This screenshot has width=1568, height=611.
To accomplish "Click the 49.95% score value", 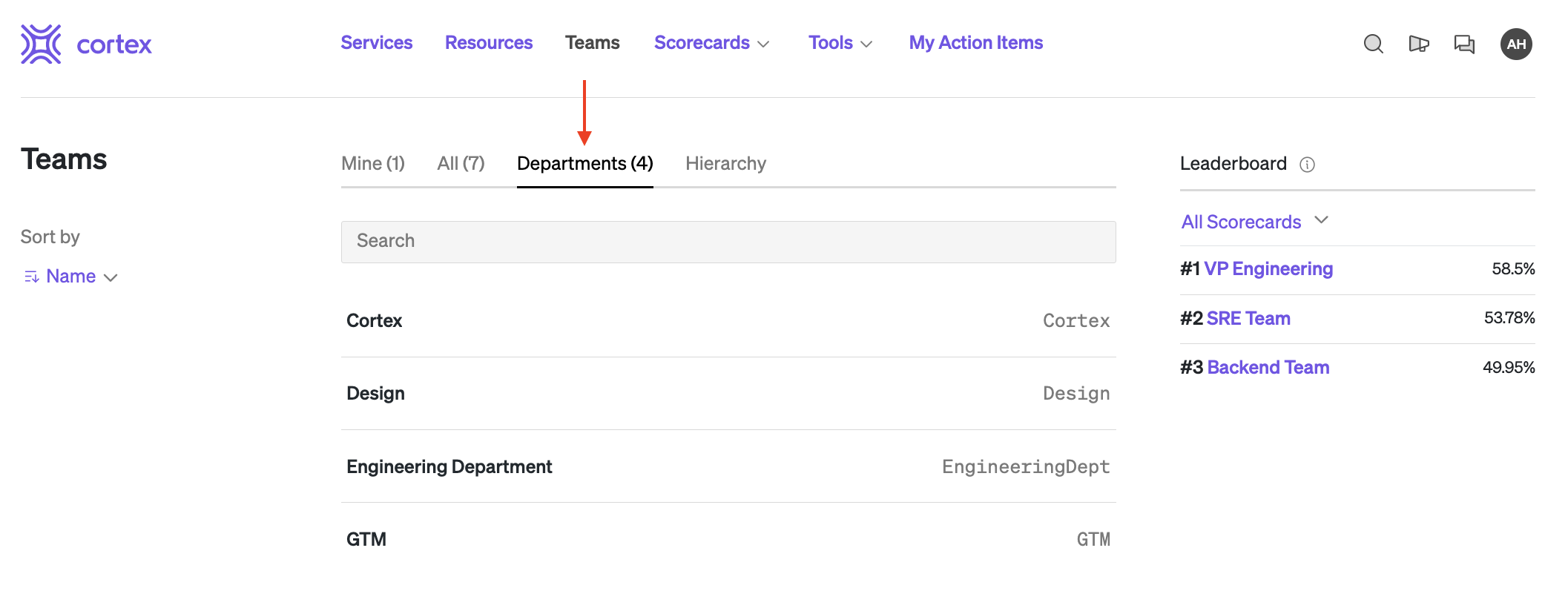I will click(1509, 368).
